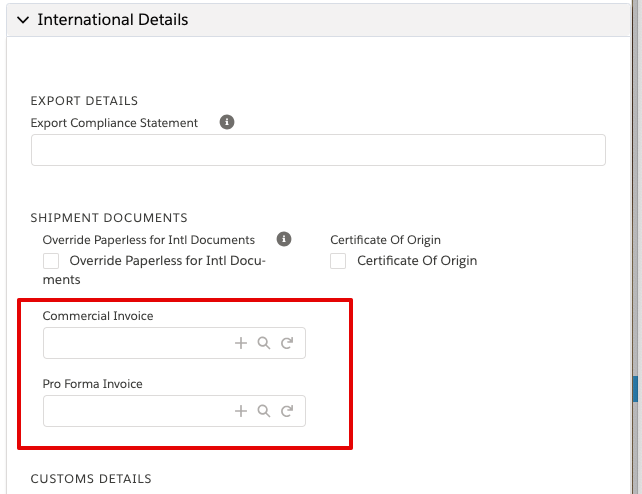Click the refresh icon in the Commercial Invoice field
642x494 pixels.
[287, 343]
